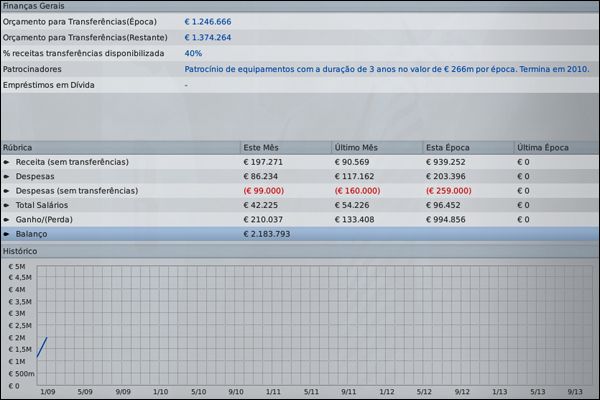Image resolution: width=600 pixels, height=400 pixels.
Task: Click the € 203.396 expenses cell
Action: [446, 176]
